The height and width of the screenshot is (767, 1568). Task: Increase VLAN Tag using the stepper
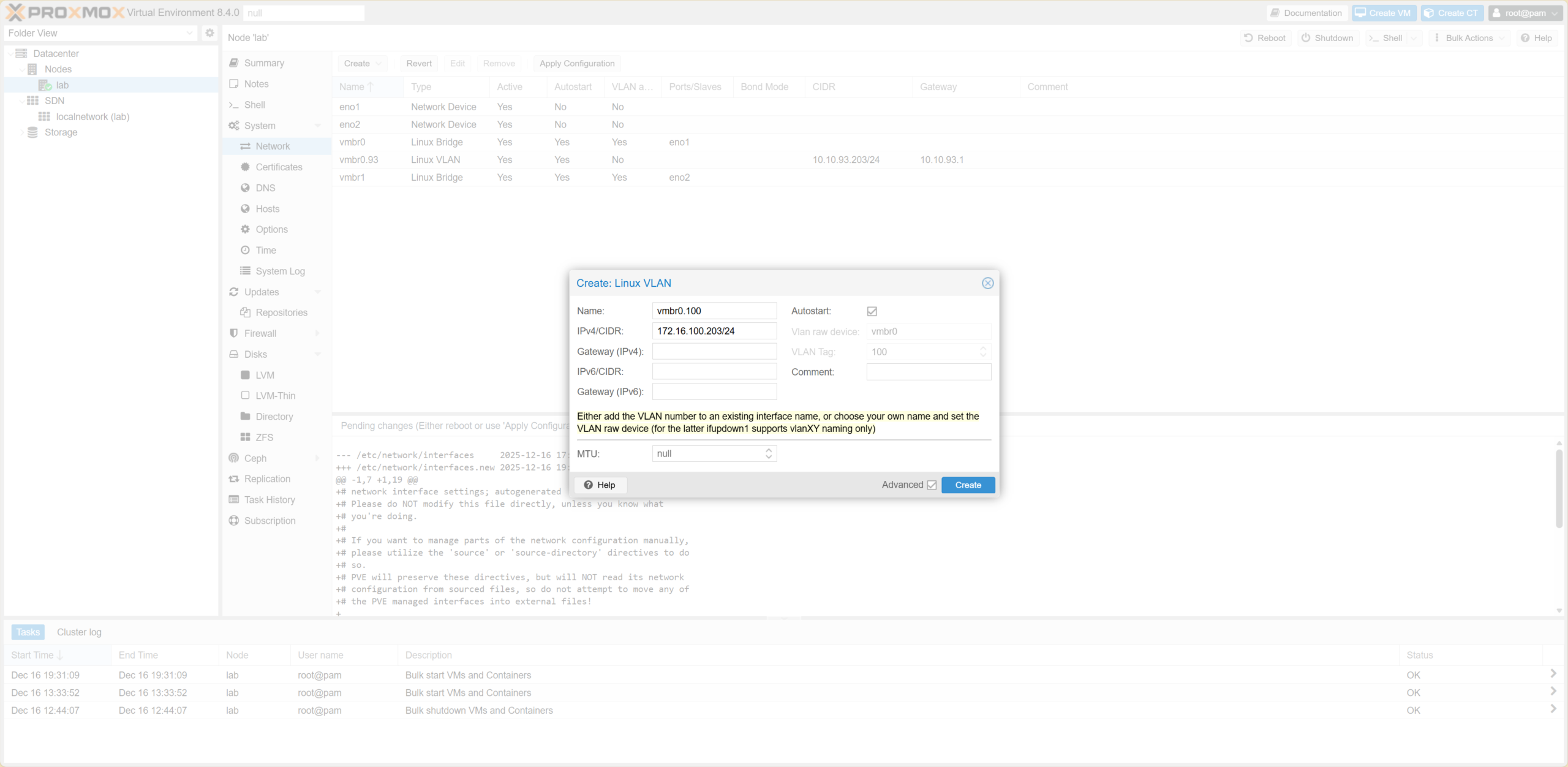tap(983, 349)
